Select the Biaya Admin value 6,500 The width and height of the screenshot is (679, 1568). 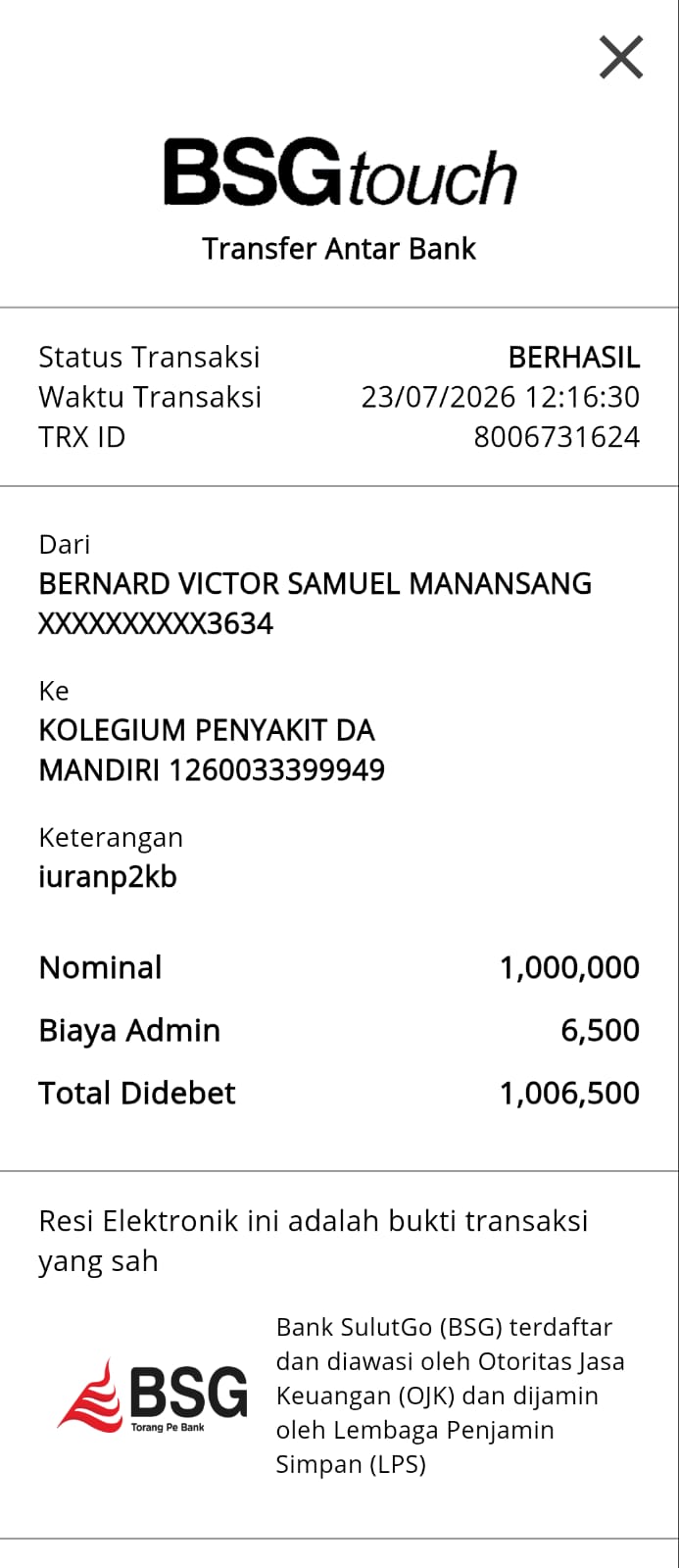pos(600,1031)
